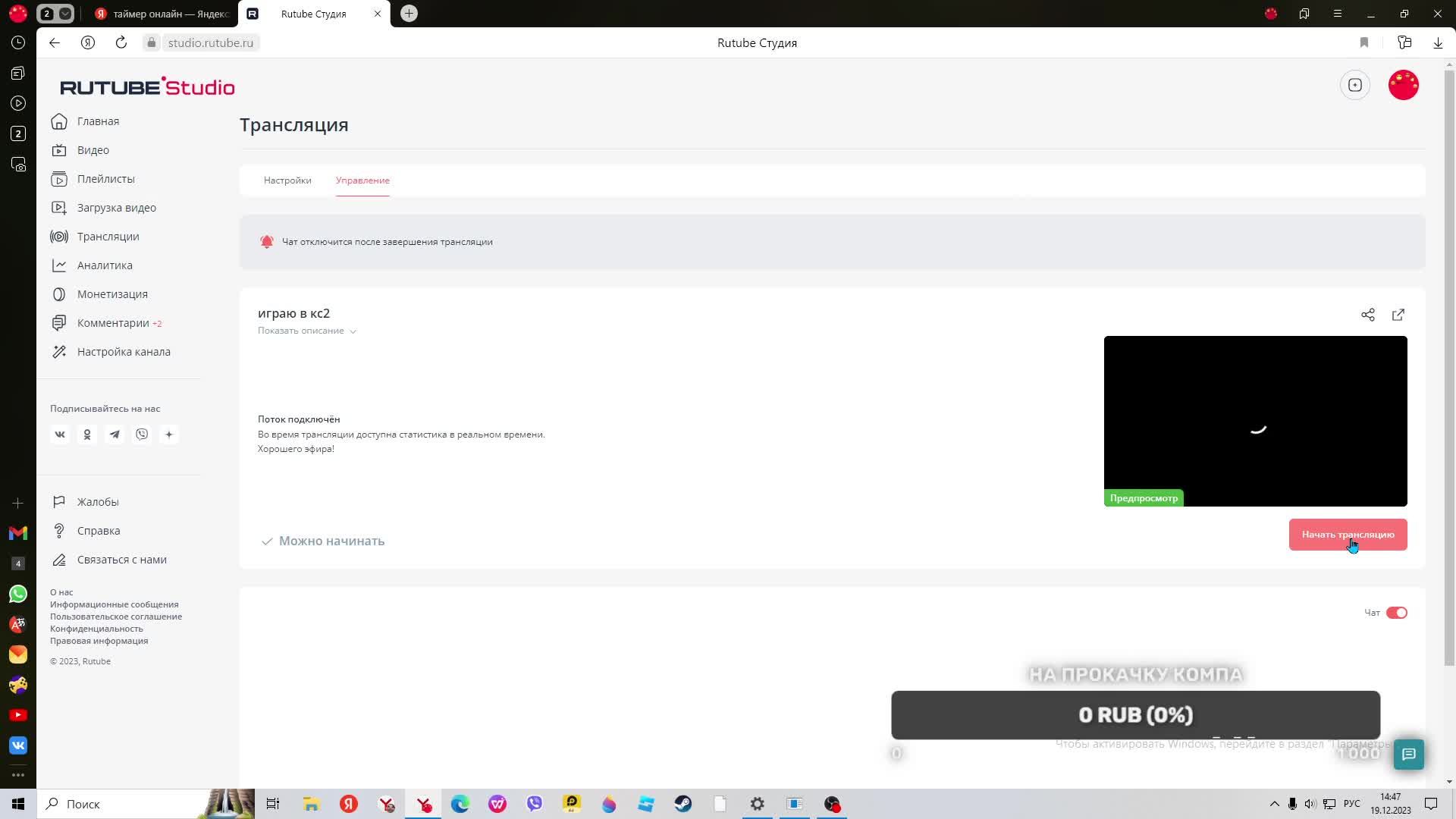Screen dimensions: 1456x819
Task: Click the add video icon in header
Action: (x=1355, y=85)
